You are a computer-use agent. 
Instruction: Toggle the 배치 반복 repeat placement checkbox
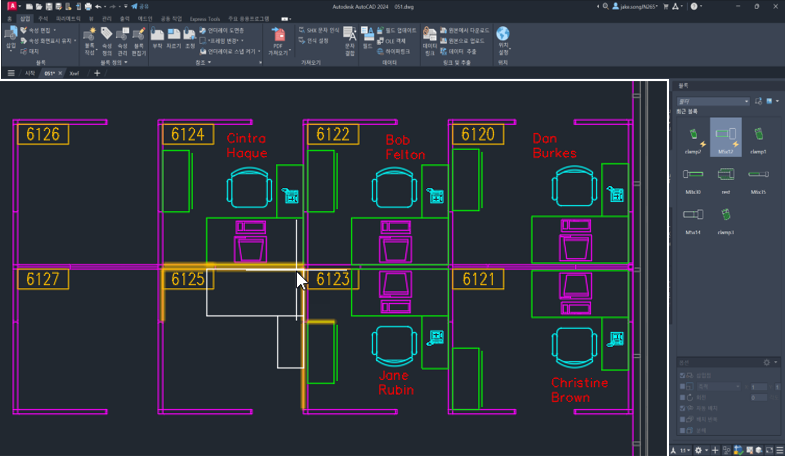682,419
